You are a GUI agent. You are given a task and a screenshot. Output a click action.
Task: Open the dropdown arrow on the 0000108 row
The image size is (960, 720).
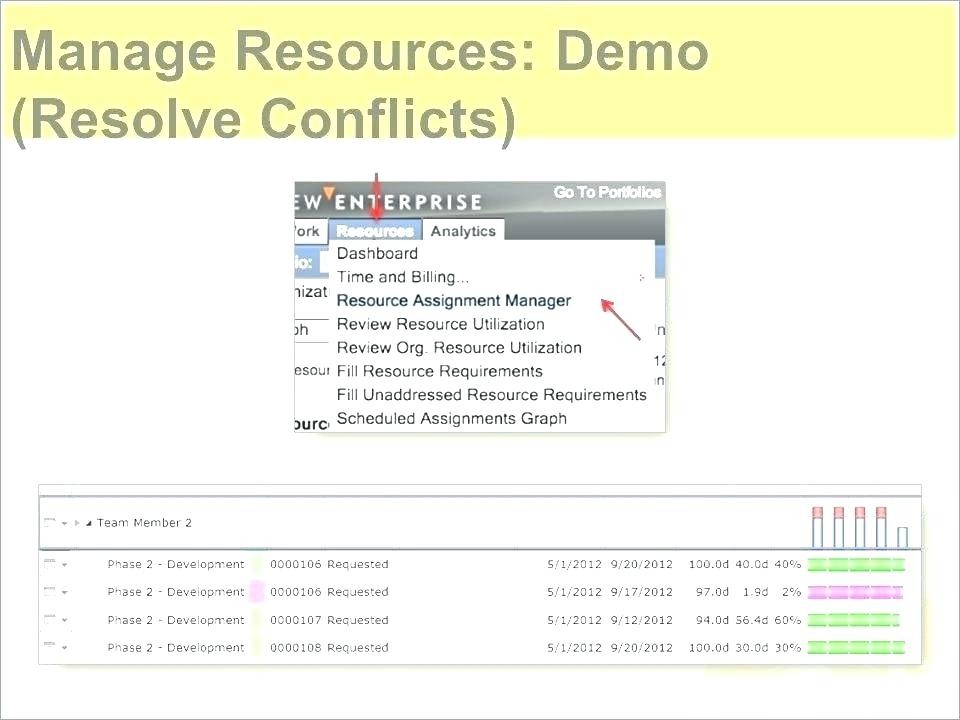point(65,648)
